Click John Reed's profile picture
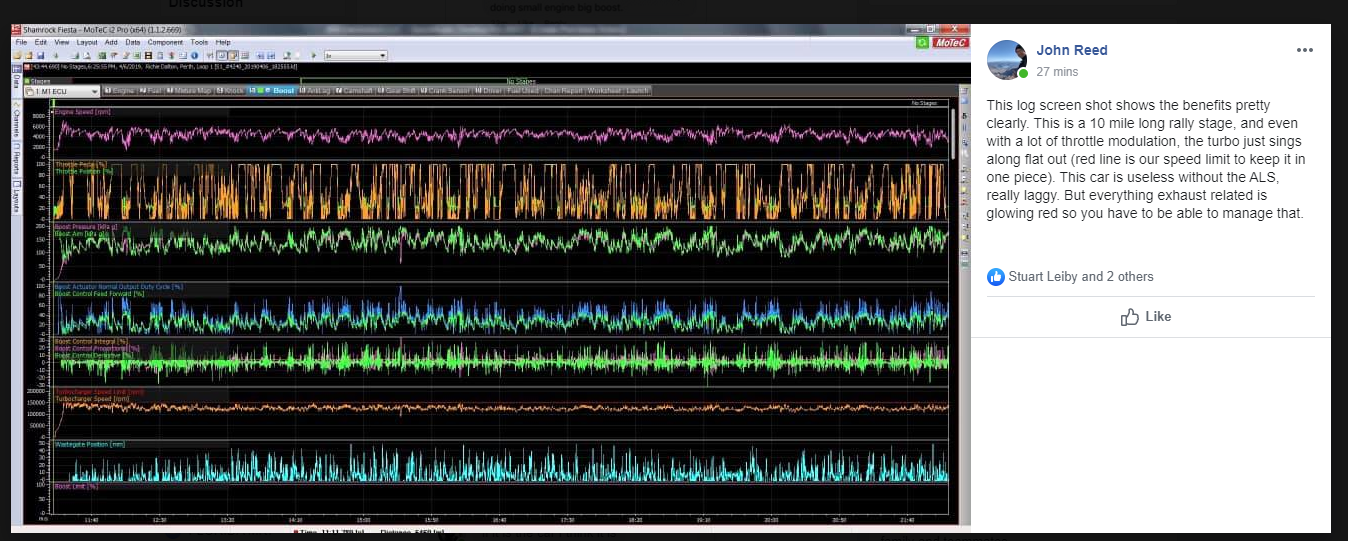Screen dimensions: 1348x541 click(1007, 60)
